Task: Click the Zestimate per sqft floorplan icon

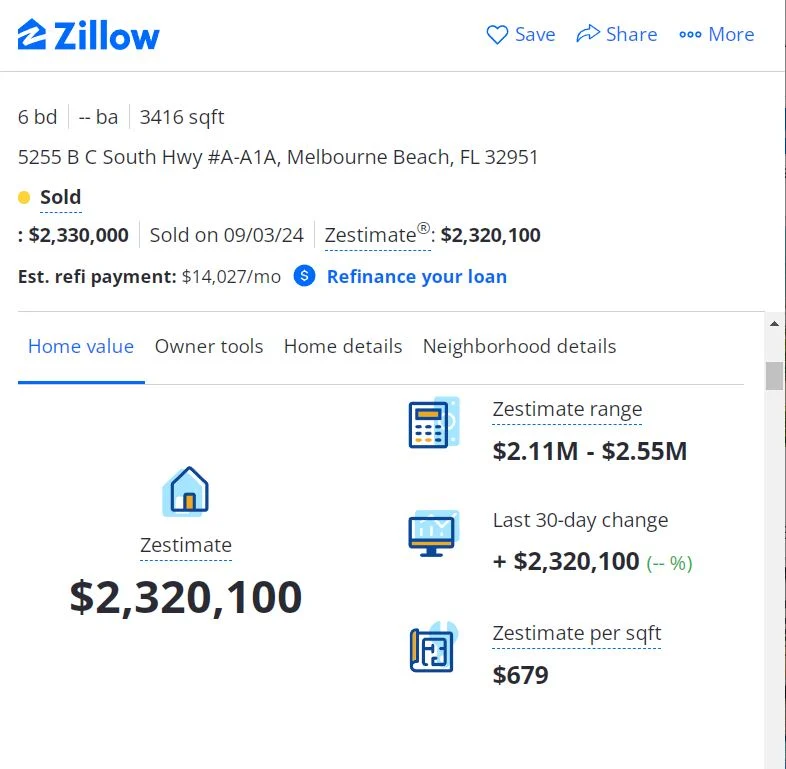Action: 433,648
